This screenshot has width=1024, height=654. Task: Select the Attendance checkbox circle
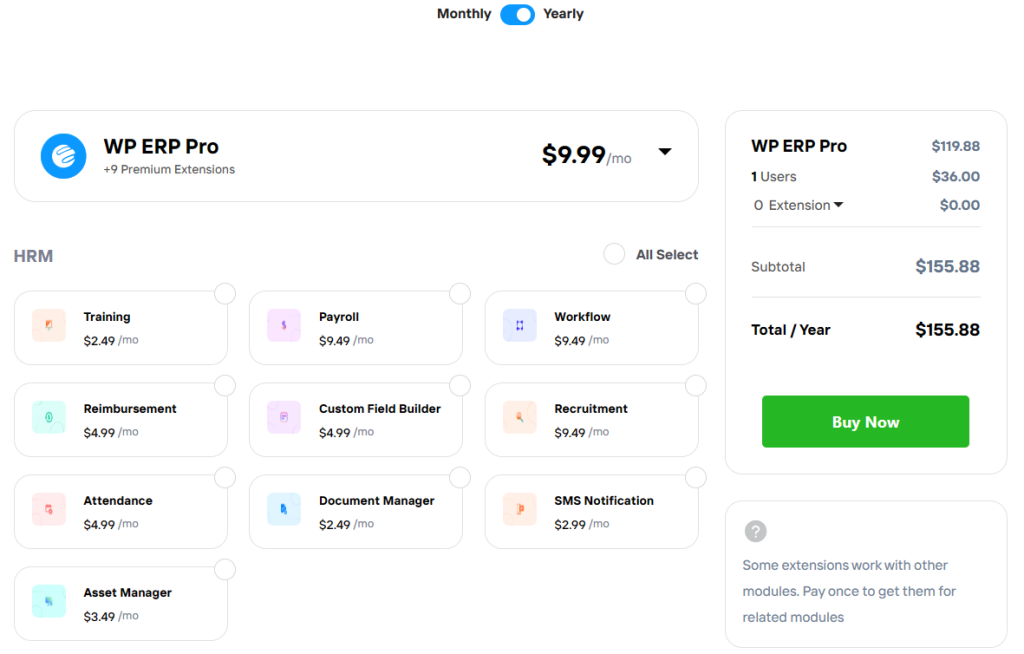225,478
